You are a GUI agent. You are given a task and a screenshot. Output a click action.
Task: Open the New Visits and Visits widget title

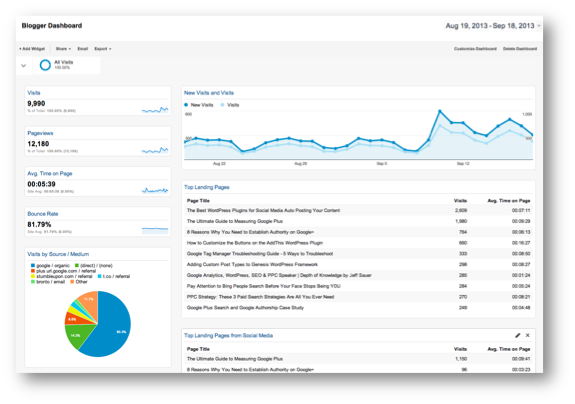(x=209, y=93)
